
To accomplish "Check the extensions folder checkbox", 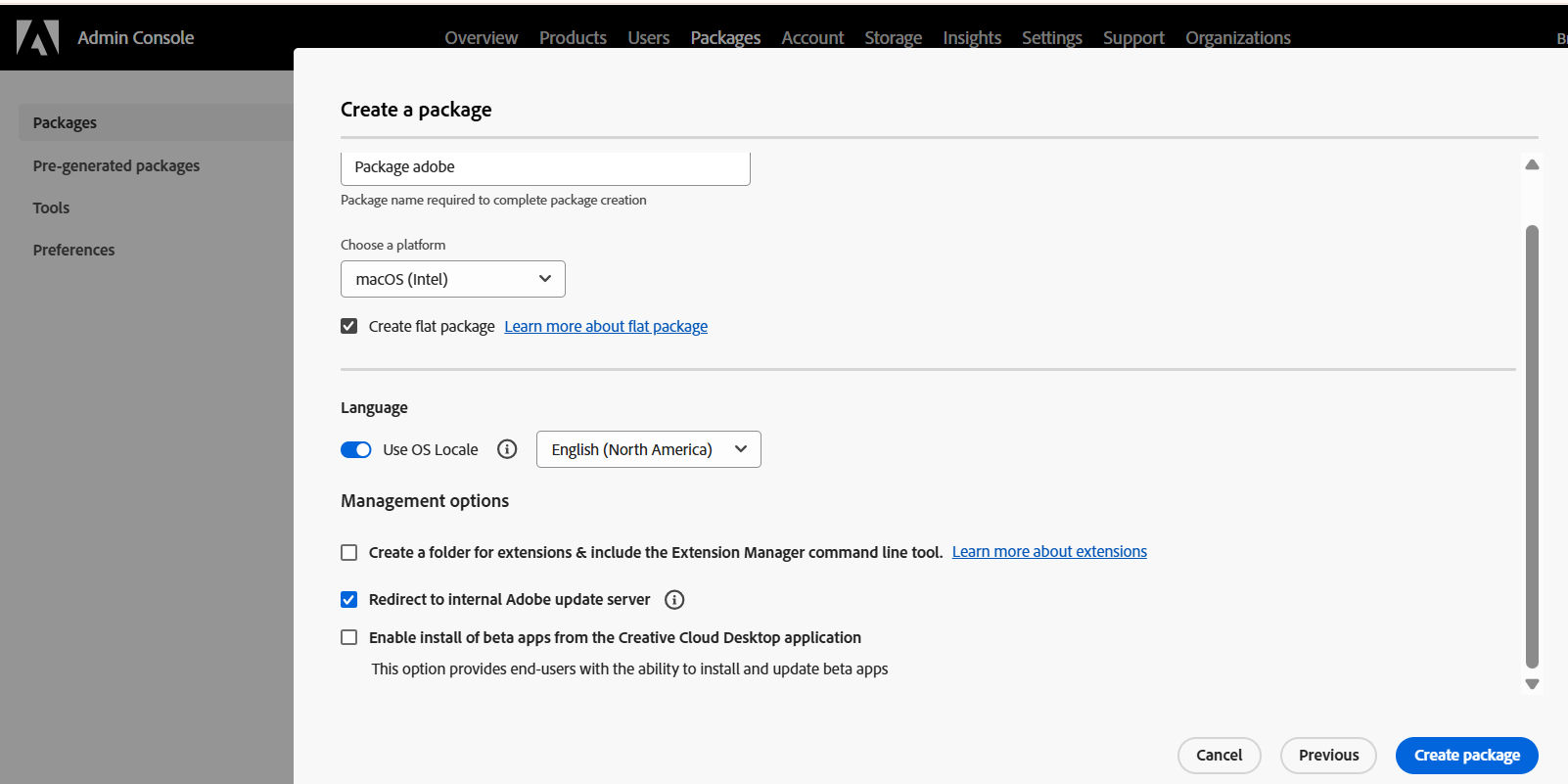I will 348,552.
